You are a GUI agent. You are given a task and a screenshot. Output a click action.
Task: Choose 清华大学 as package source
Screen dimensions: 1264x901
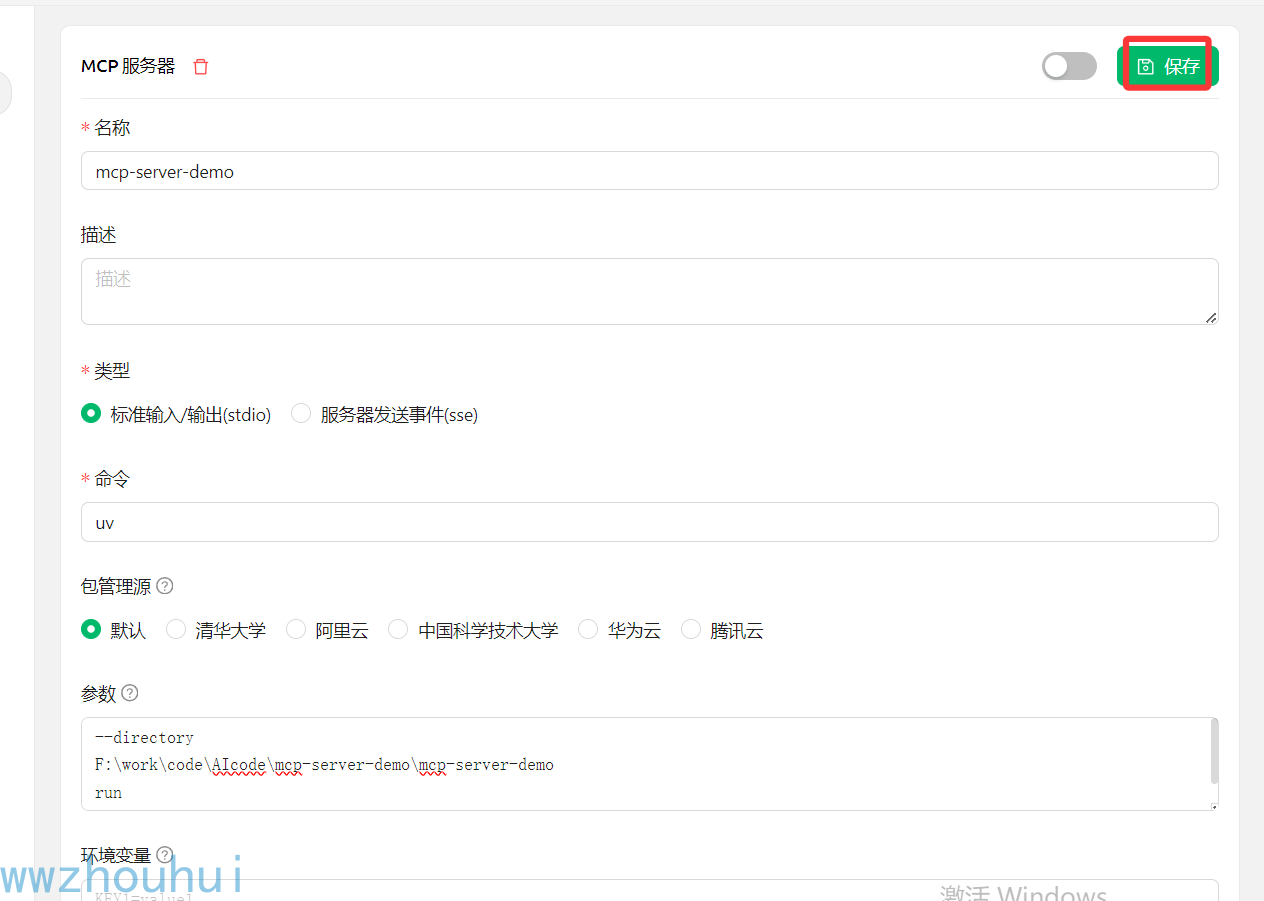click(x=176, y=628)
